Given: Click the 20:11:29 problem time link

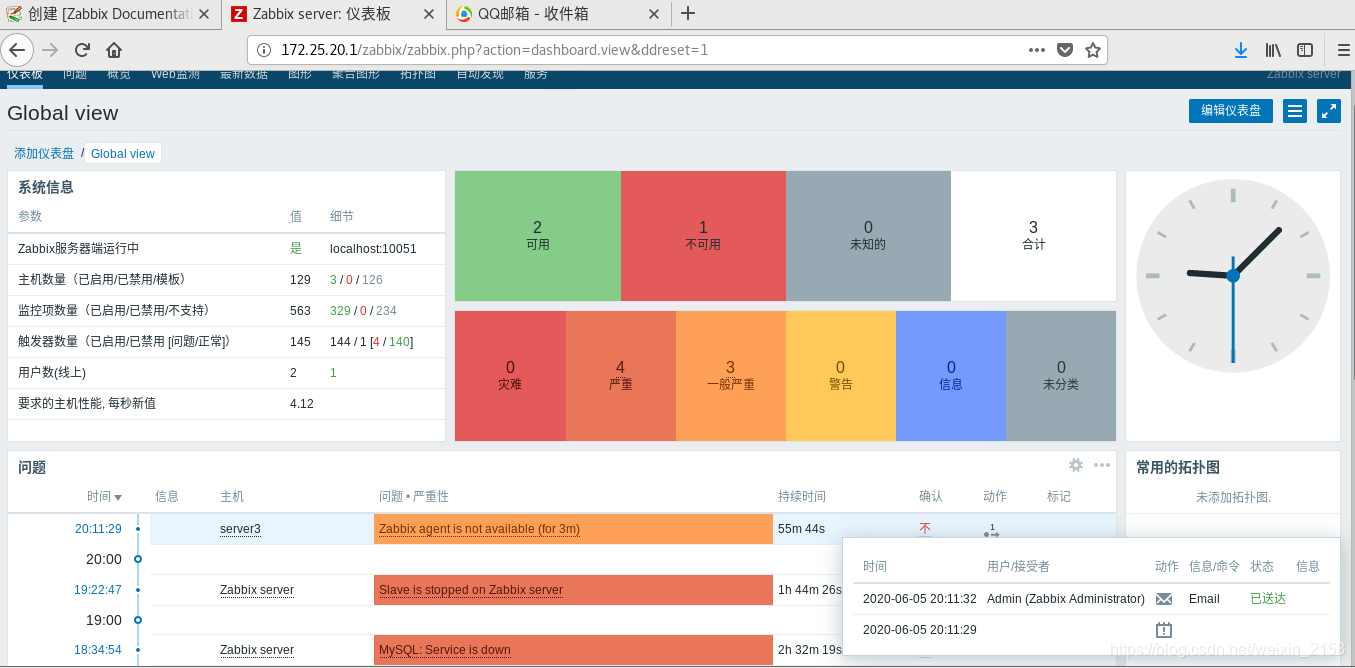Looking at the screenshot, I should [98, 529].
